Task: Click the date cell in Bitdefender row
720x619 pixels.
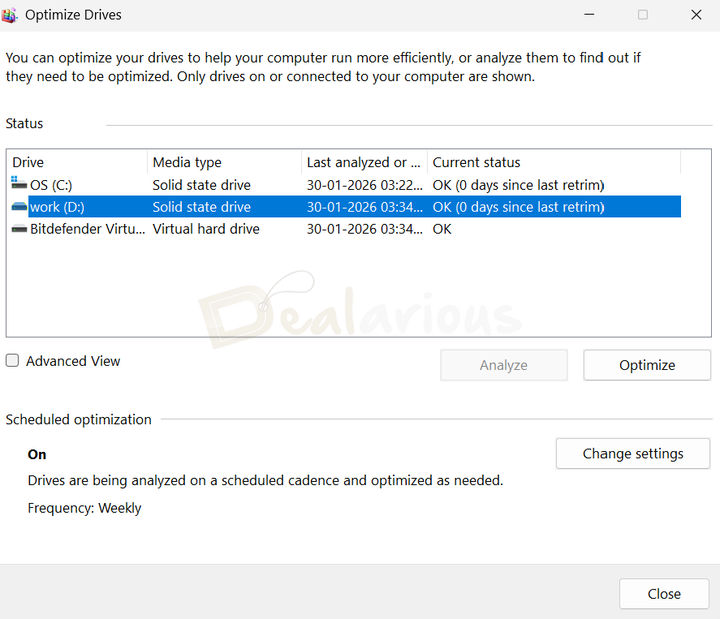Action: (x=365, y=229)
